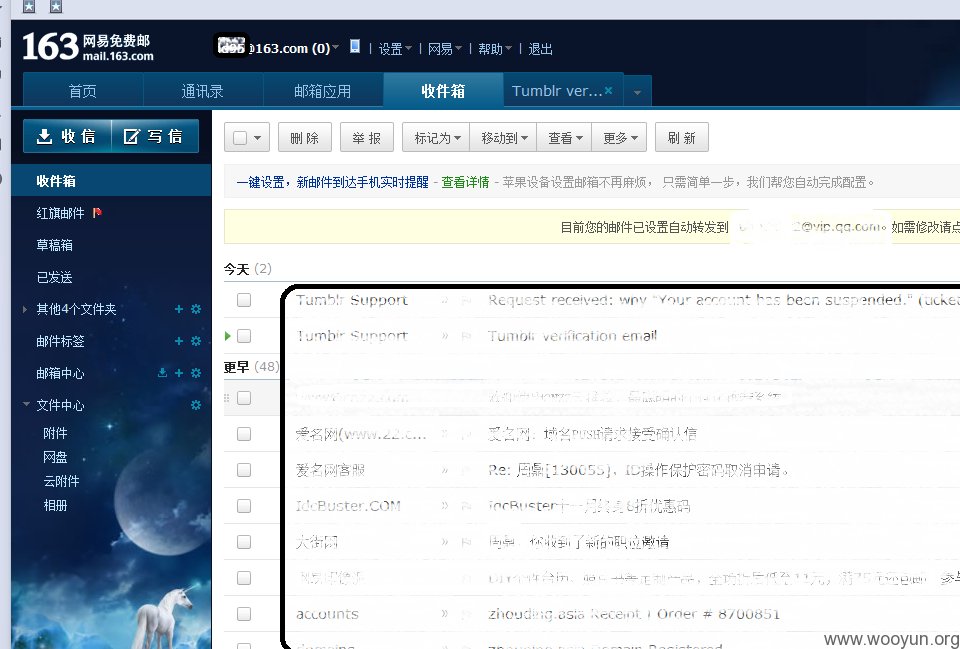Click the 删除 button
This screenshot has width=960, height=649.
click(x=305, y=138)
